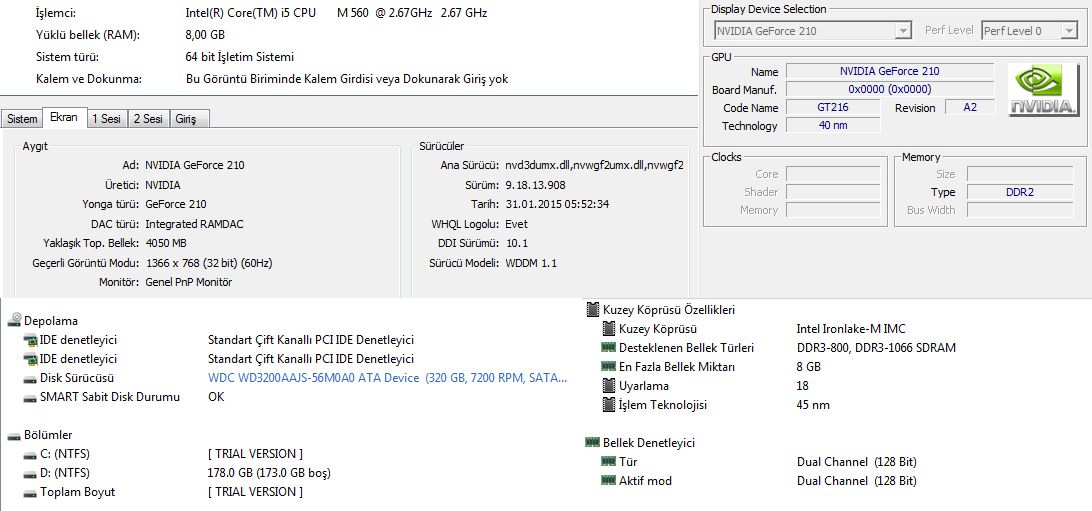
Task: Click the NVIDIA logo image
Action: 1043,91
